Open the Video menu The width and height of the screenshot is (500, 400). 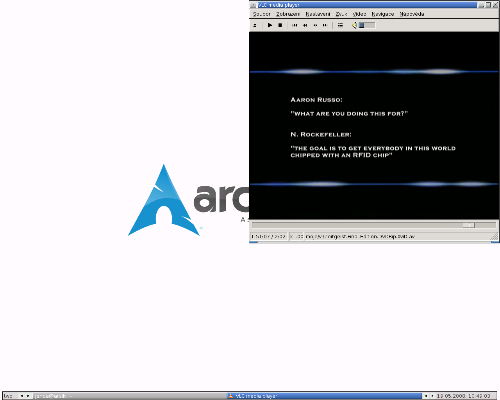click(359, 14)
